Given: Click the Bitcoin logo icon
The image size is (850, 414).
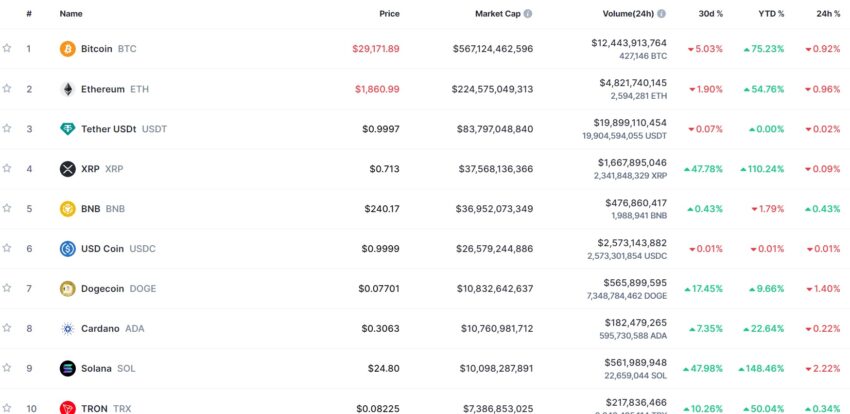Looking at the screenshot, I should click(x=68, y=49).
